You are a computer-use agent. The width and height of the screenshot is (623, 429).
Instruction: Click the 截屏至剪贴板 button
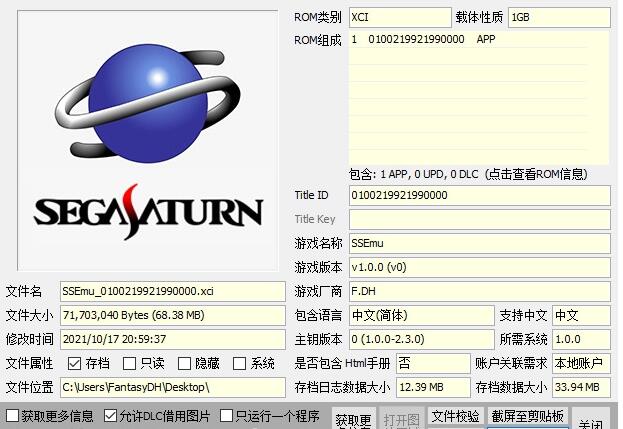528,416
